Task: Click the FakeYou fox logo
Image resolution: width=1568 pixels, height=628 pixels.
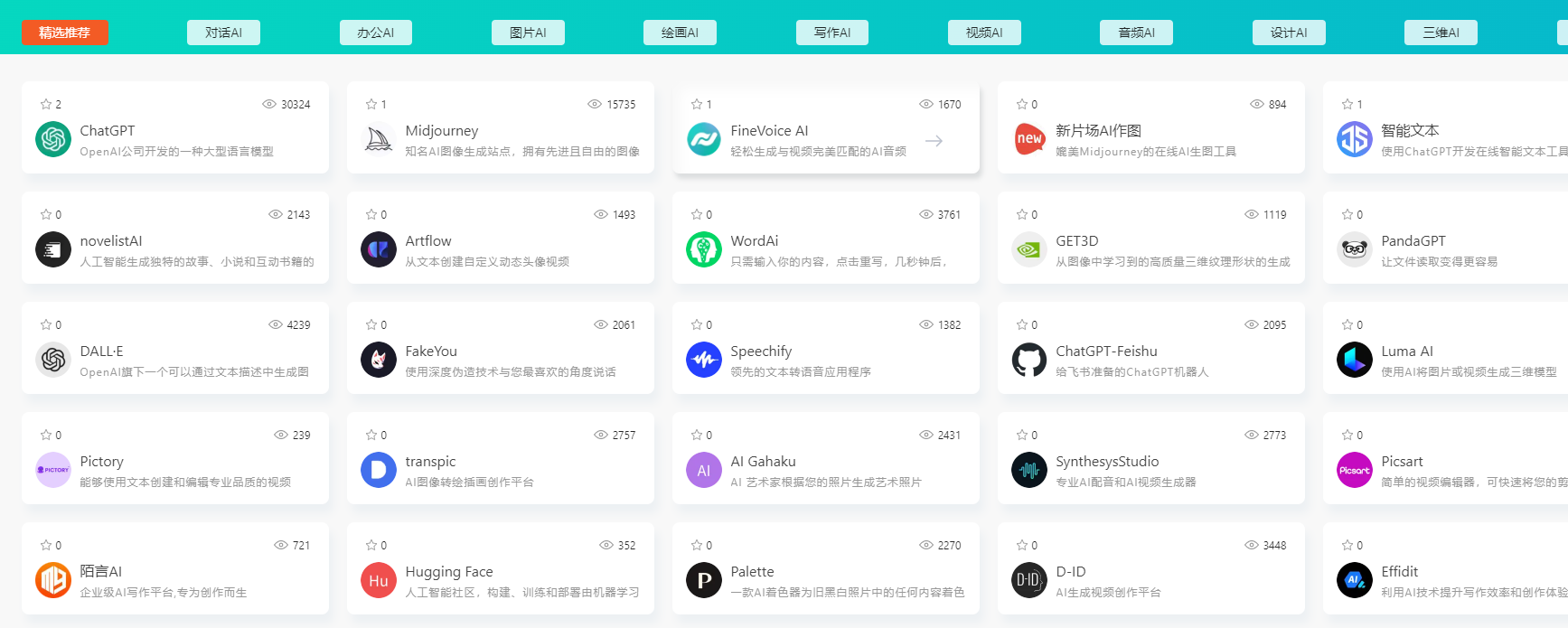Action: tap(379, 360)
